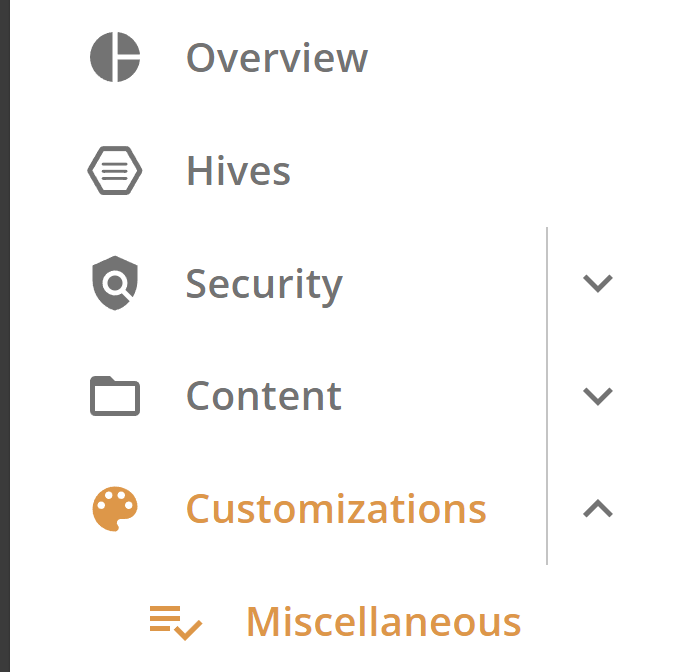Click the orange Customizations label
Image resolution: width=680 pixels, height=672 pixels.
click(336, 509)
